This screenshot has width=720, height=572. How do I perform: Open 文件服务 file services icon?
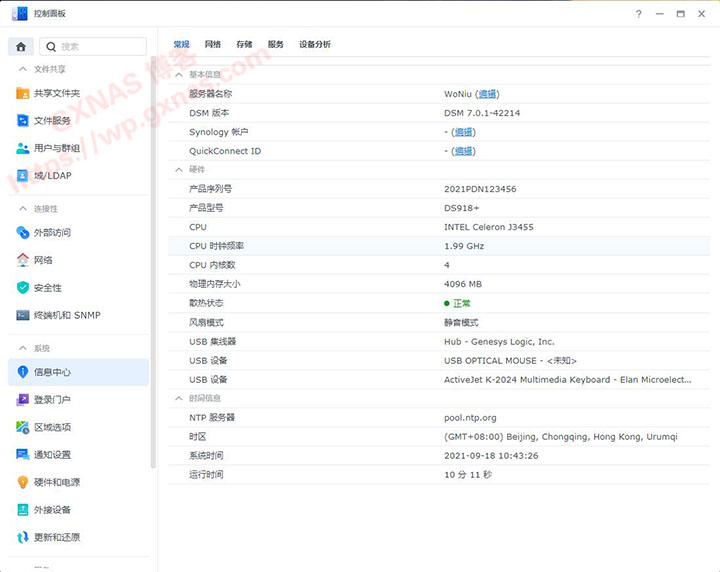coord(23,121)
